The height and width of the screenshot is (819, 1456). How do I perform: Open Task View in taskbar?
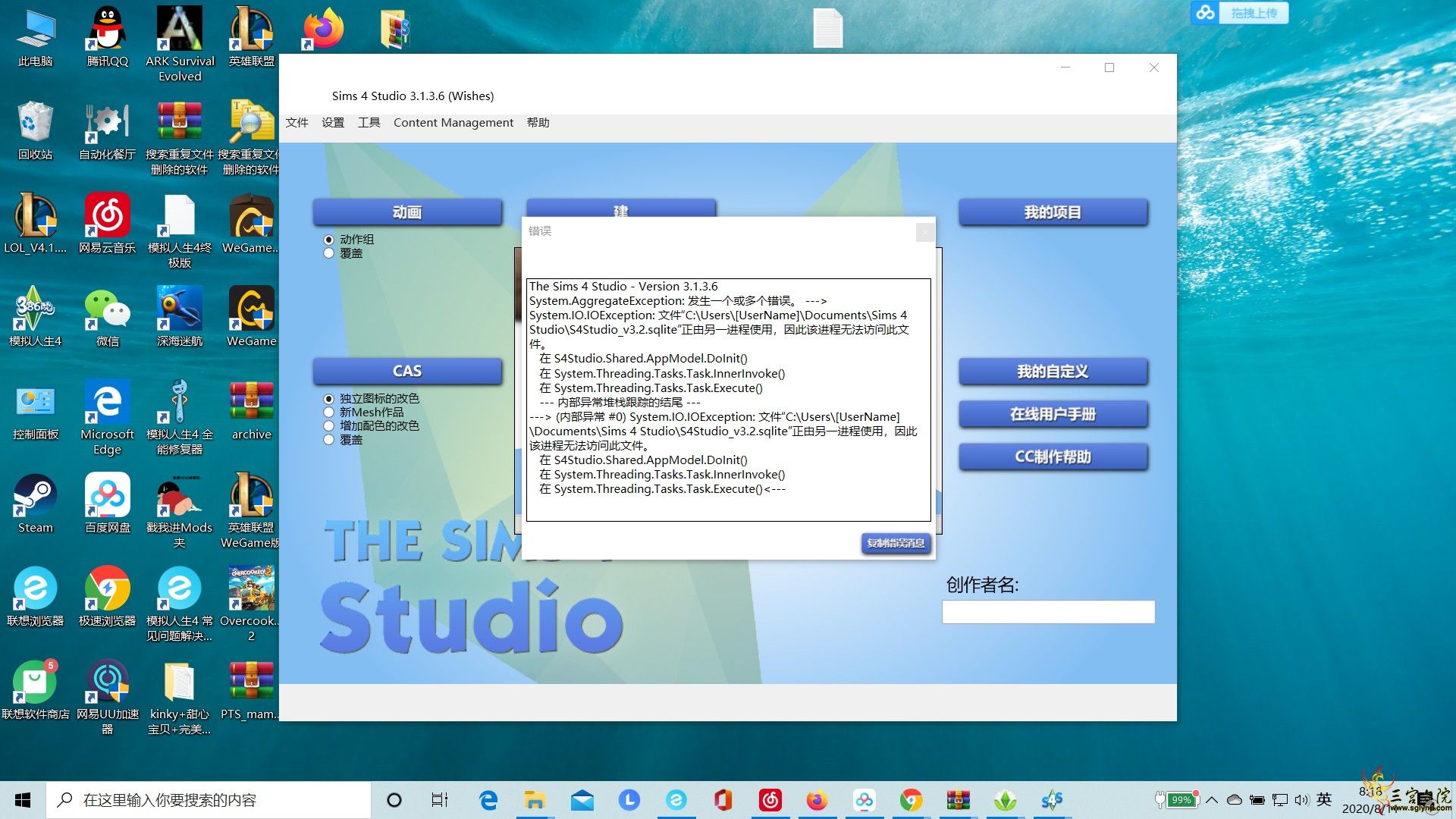(x=439, y=800)
